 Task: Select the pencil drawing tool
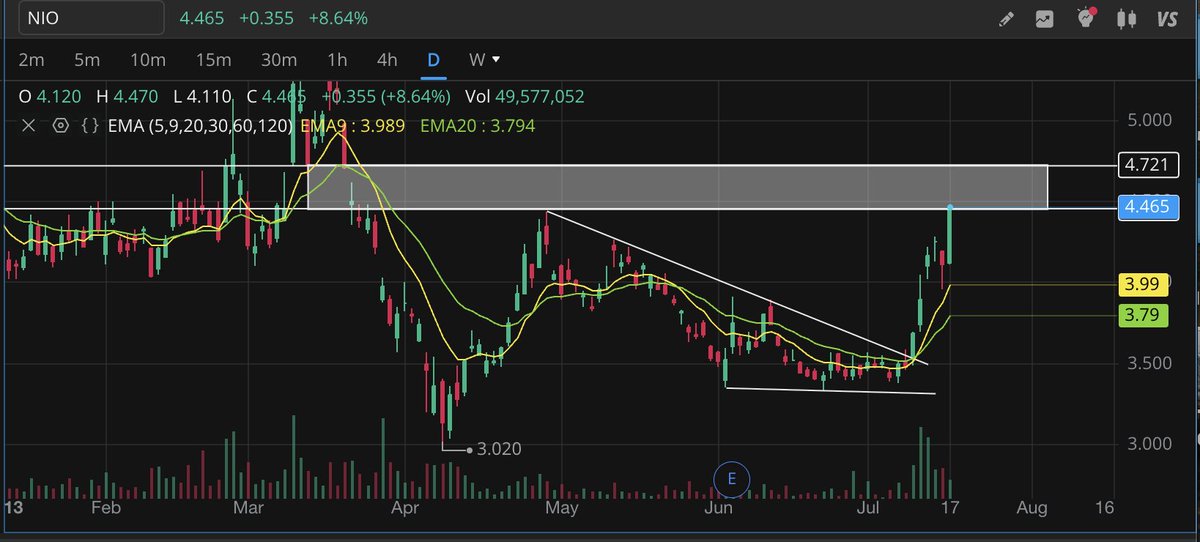[x=1007, y=18]
